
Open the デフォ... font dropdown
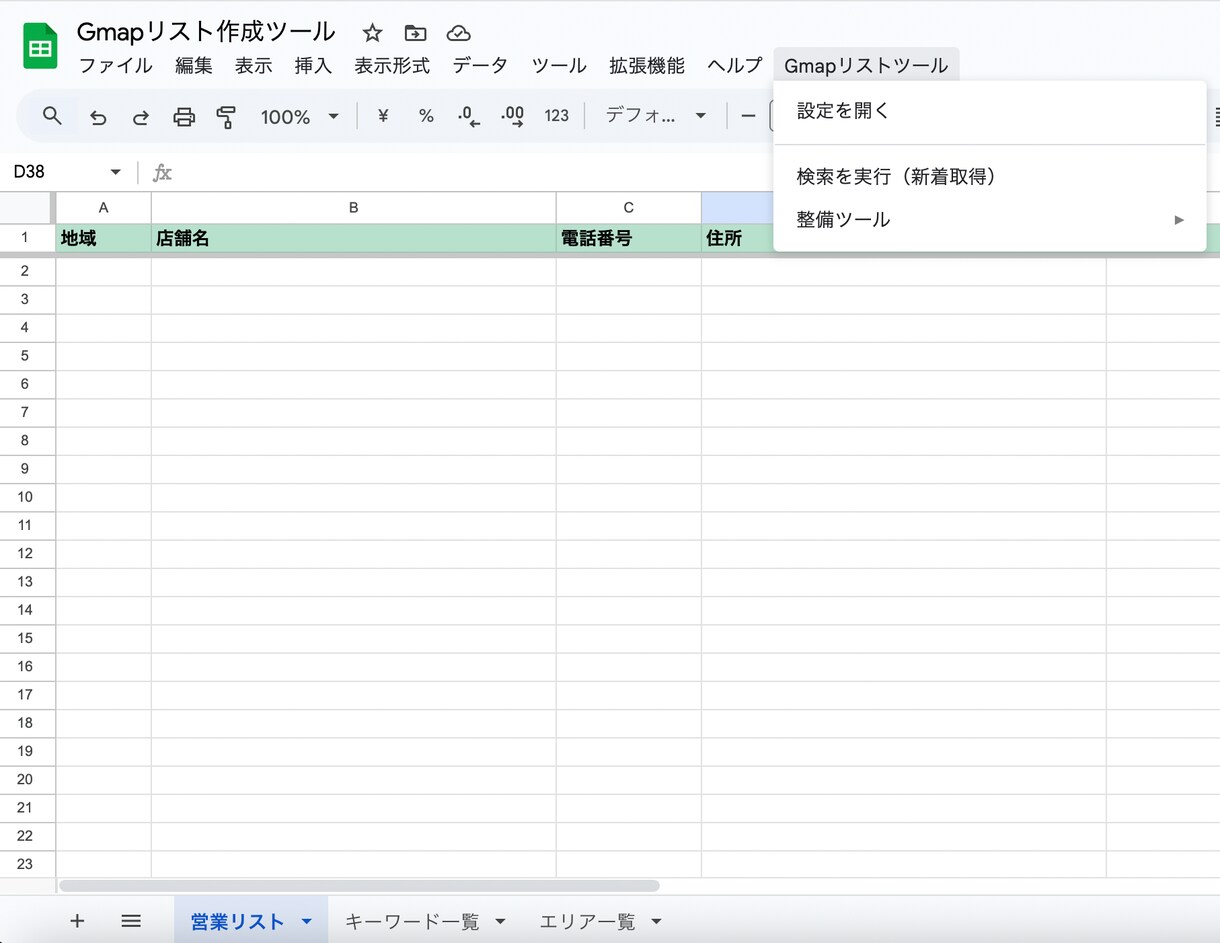[x=656, y=116]
